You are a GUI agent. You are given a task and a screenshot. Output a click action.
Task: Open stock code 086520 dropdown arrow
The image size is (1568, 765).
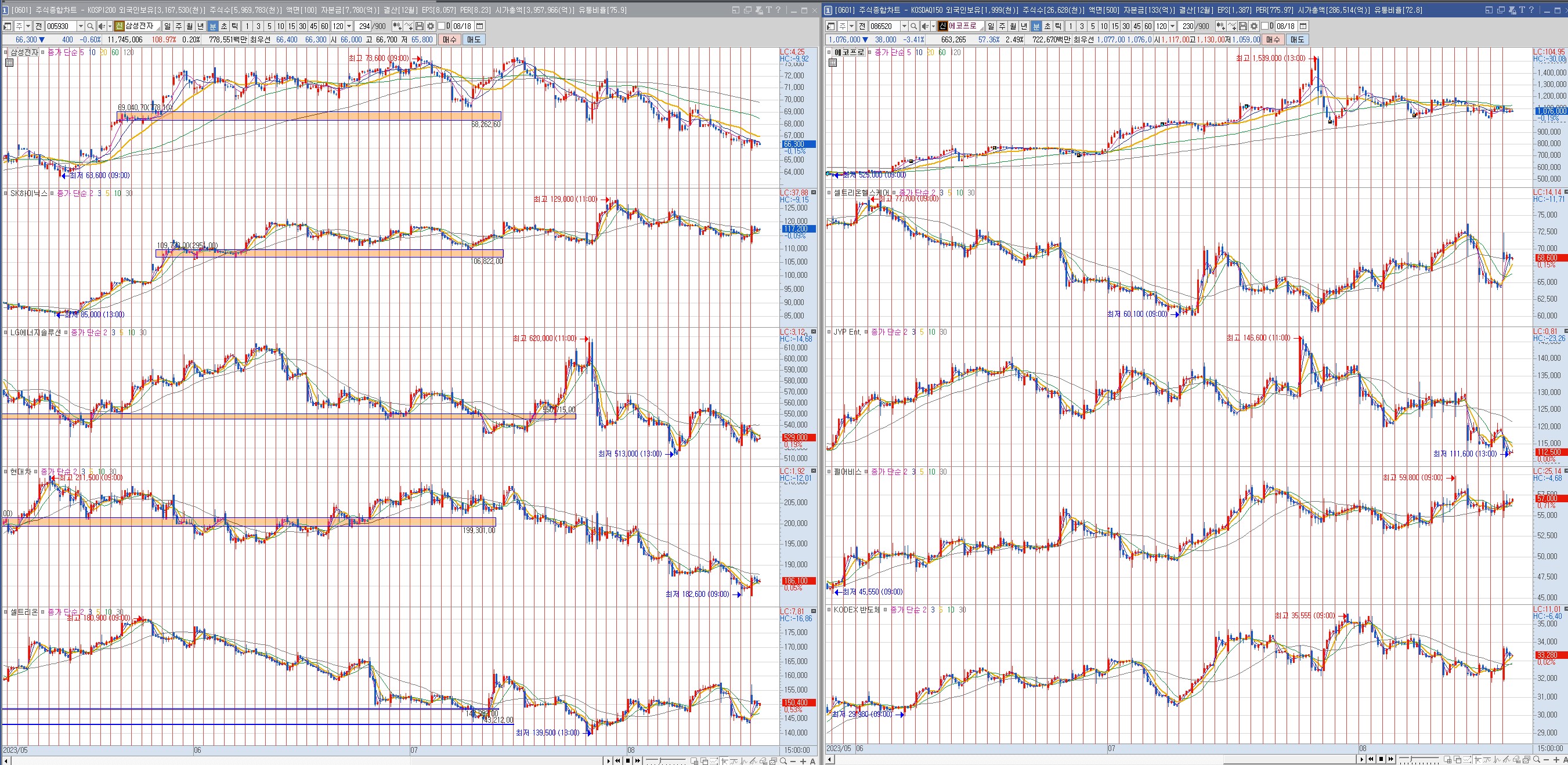pos(904,26)
